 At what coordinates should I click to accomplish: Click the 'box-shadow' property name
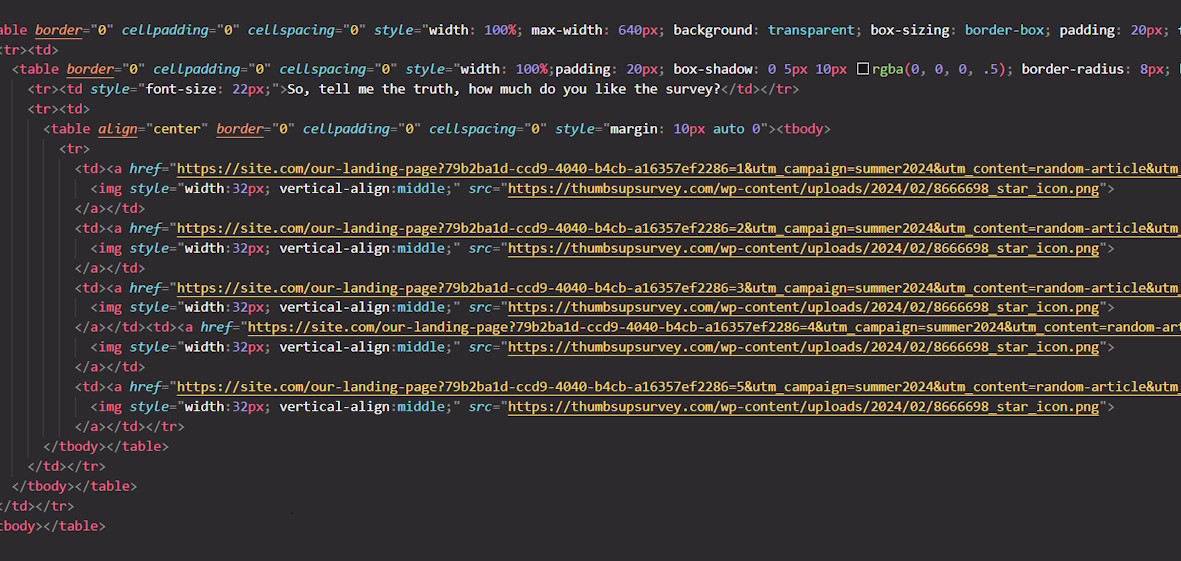[x=713, y=69]
